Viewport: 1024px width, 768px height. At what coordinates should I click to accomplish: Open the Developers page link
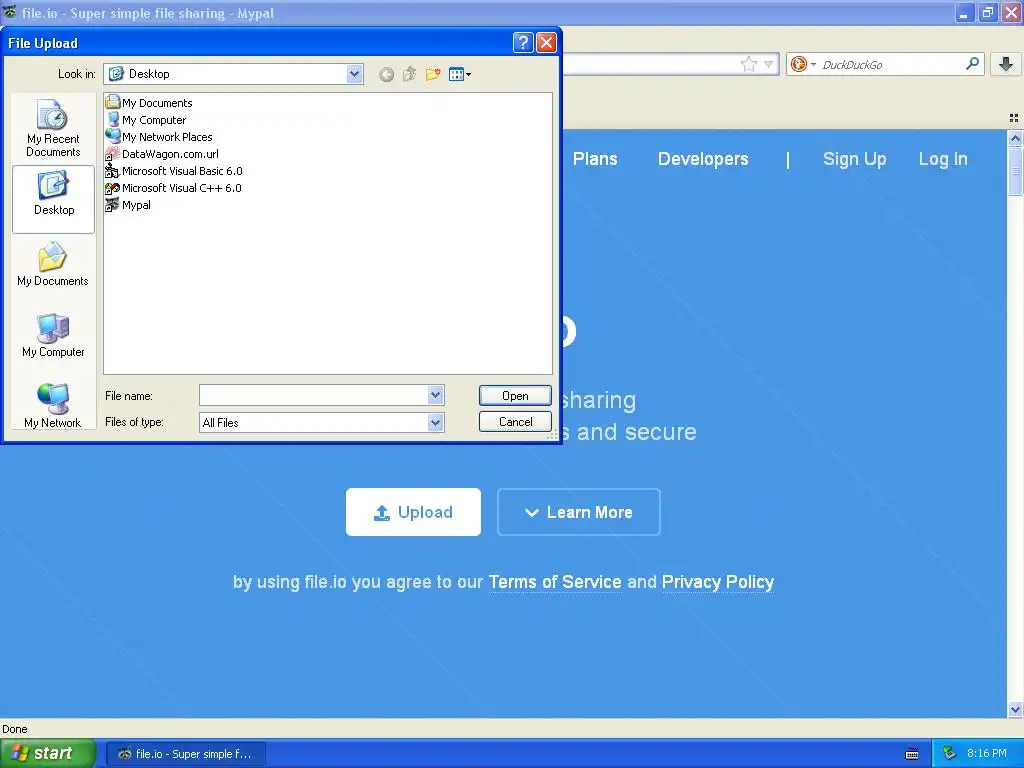pos(703,159)
